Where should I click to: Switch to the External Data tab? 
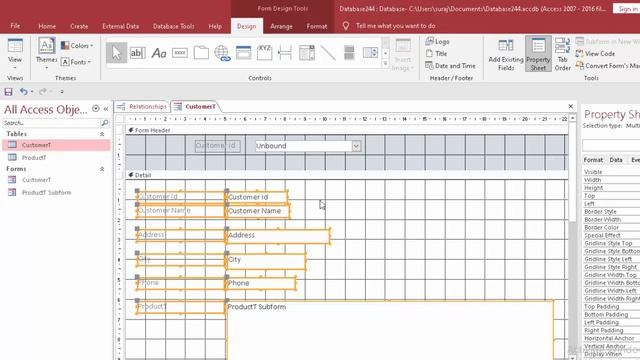point(120,26)
